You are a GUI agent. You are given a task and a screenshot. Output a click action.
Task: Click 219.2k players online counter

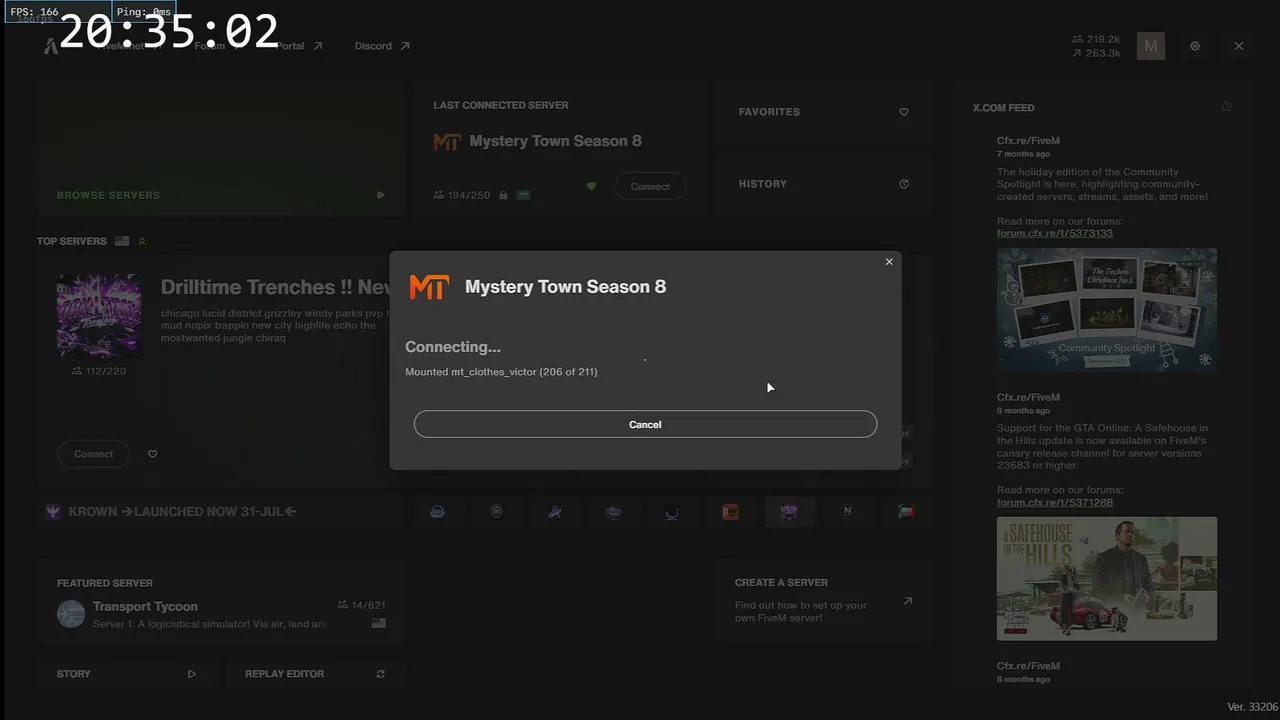coord(1095,39)
